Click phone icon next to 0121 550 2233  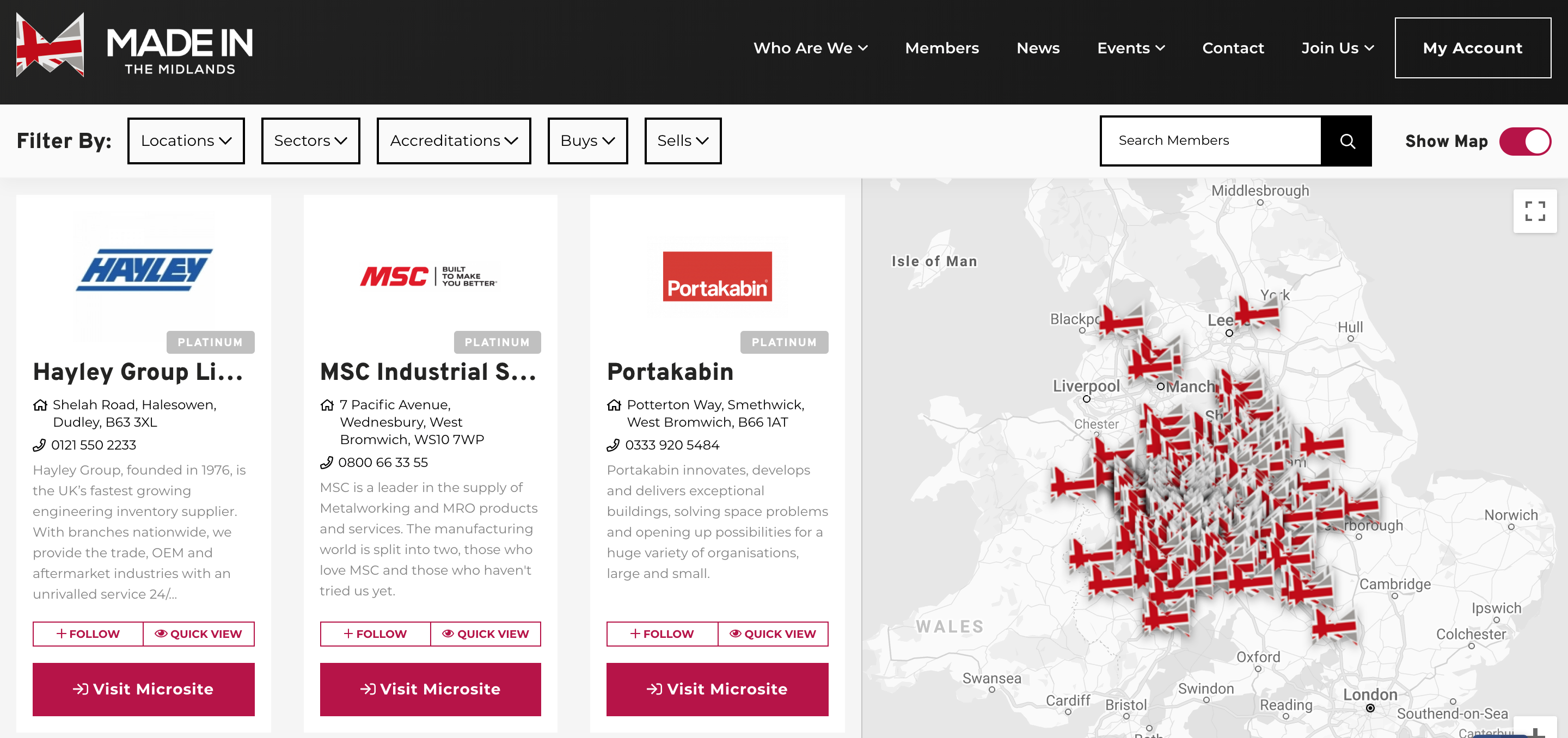click(40, 445)
